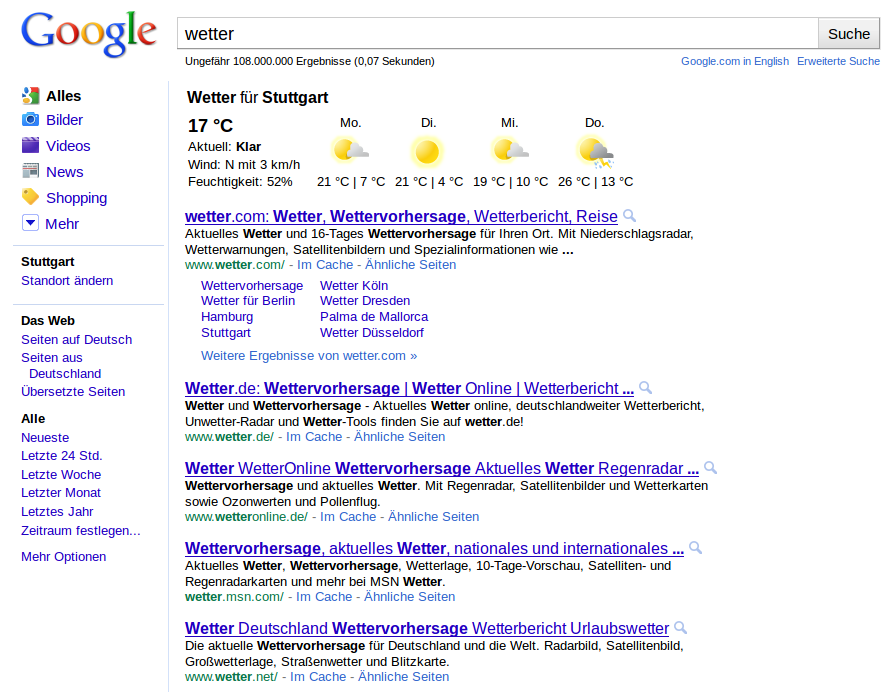The width and height of the screenshot is (888, 692).
Task: Filter results to Letzte 24 Std.
Action: [x=62, y=455]
